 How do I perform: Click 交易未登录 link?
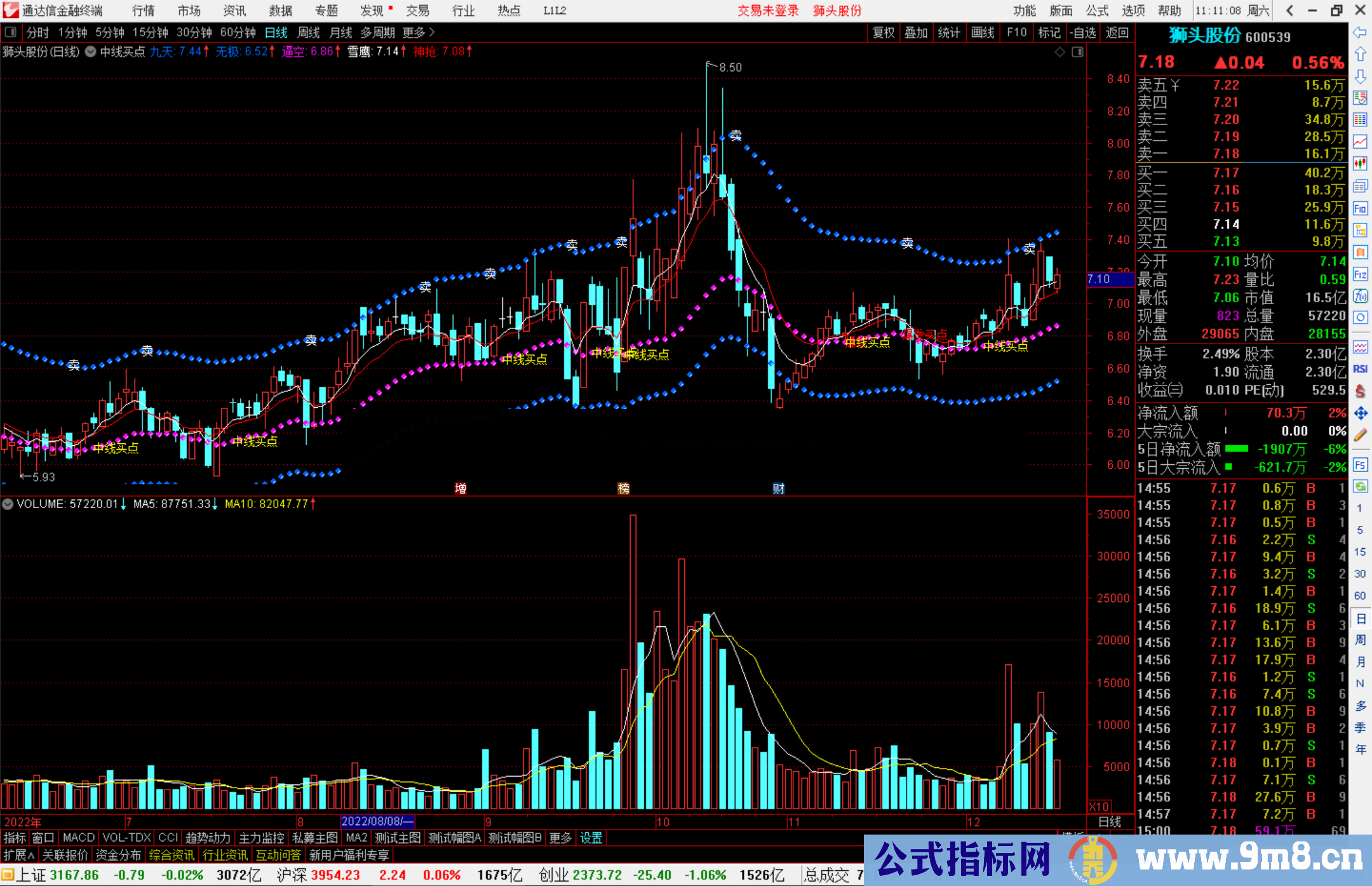(x=768, y=11)
